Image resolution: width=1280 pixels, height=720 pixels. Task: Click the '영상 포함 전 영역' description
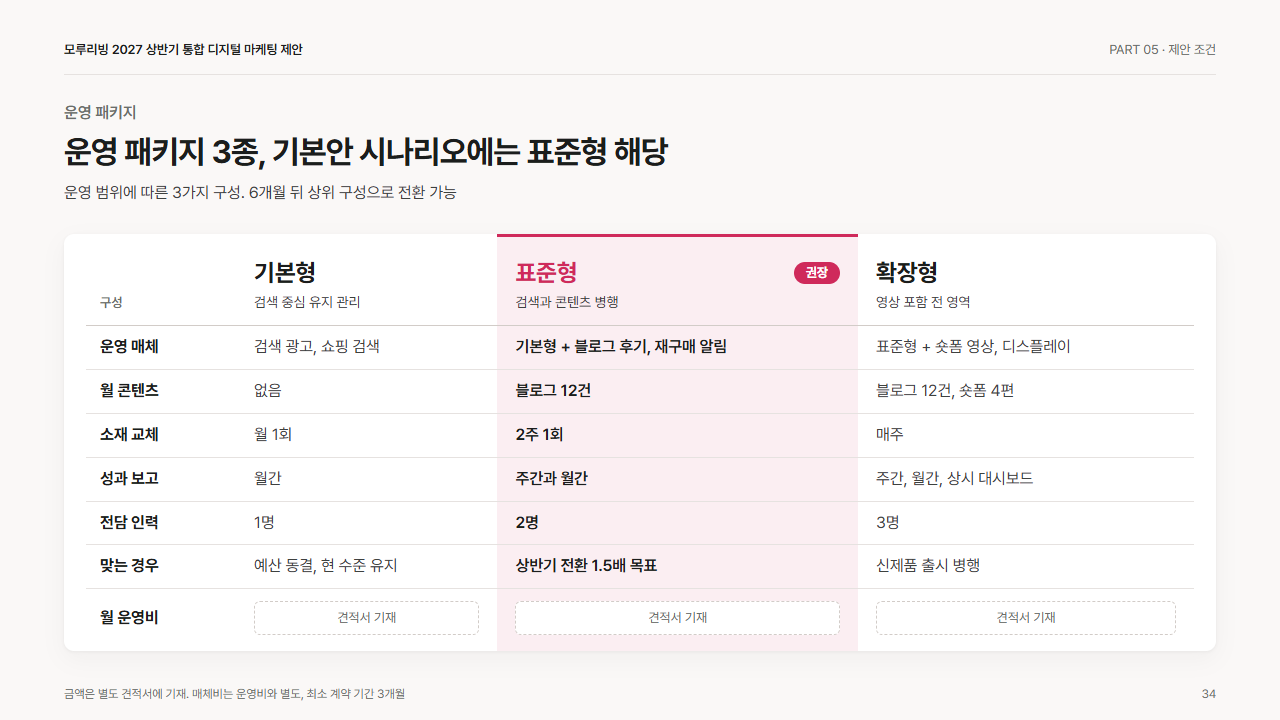click(923, 302)
